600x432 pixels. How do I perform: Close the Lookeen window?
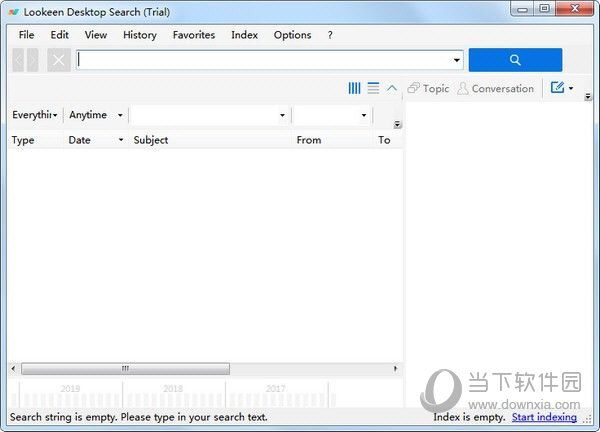574,8
